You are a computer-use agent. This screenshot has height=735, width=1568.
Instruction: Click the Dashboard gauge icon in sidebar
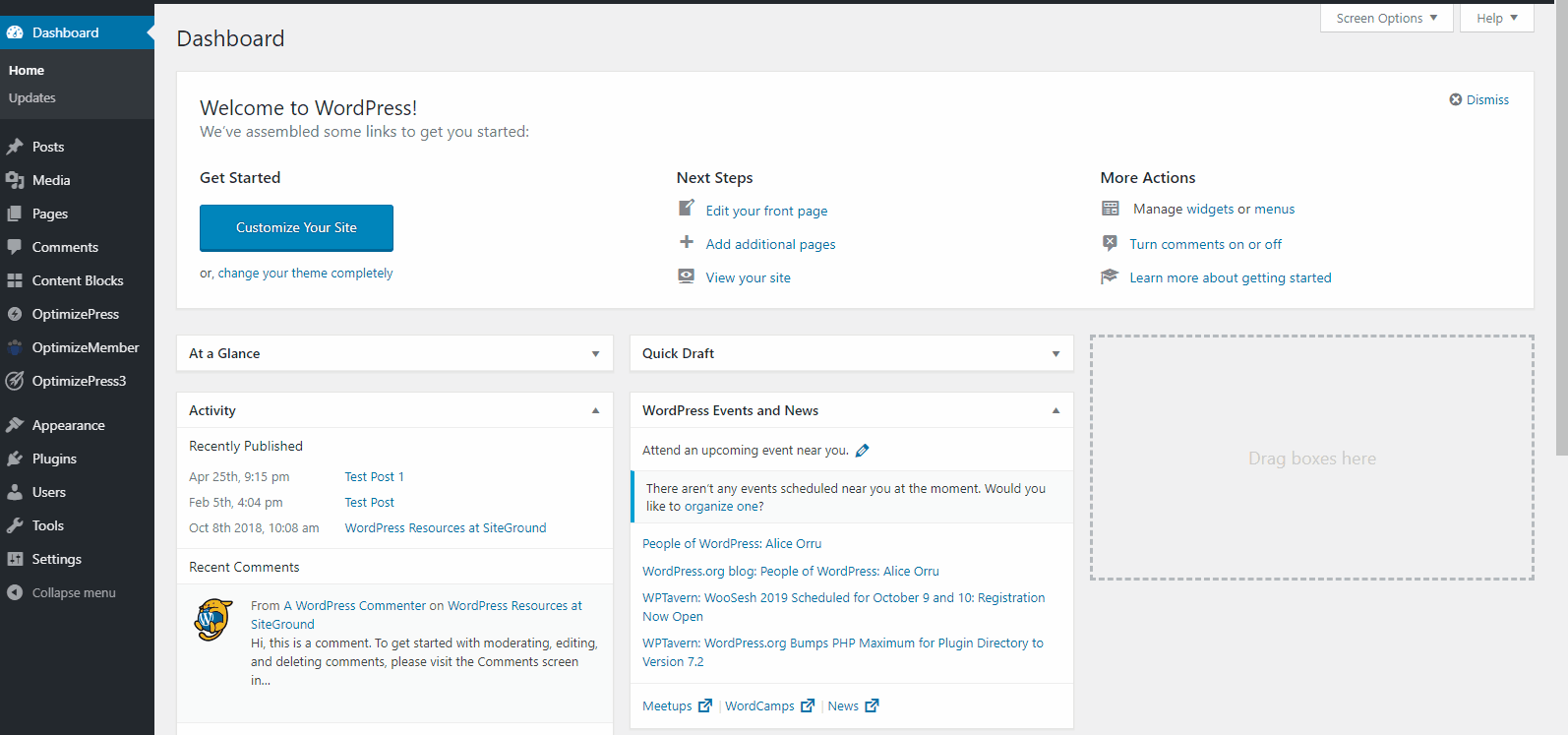[15, 32]
